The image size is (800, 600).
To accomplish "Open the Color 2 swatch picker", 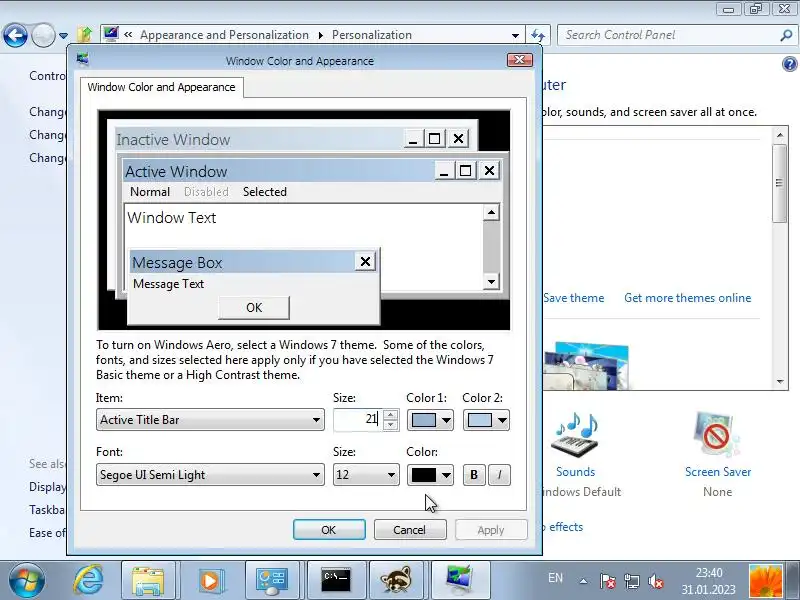I will [x=486, y=420].
